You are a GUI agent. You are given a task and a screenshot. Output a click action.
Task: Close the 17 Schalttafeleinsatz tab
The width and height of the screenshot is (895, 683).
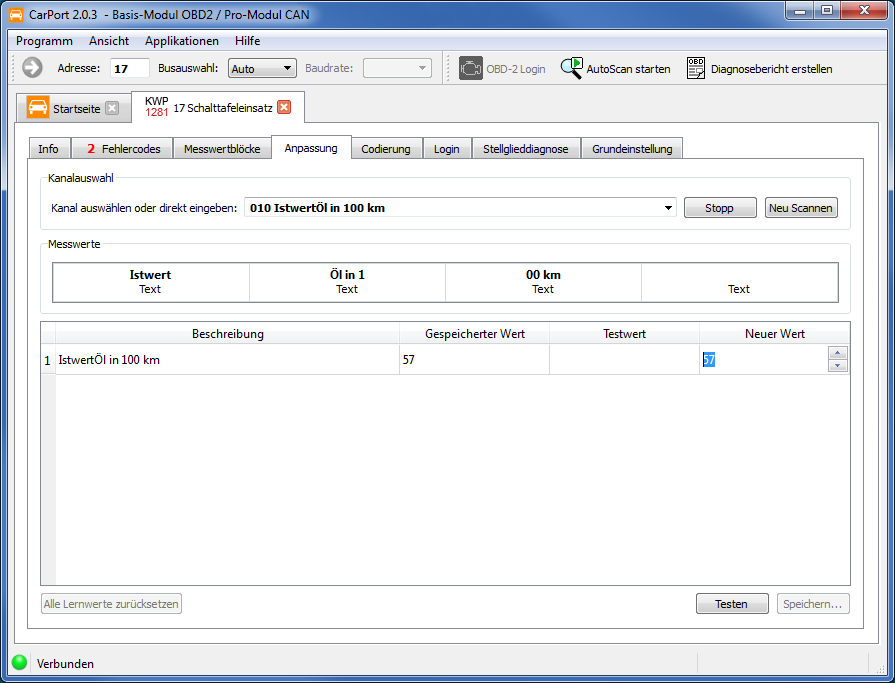coord(284,107)
